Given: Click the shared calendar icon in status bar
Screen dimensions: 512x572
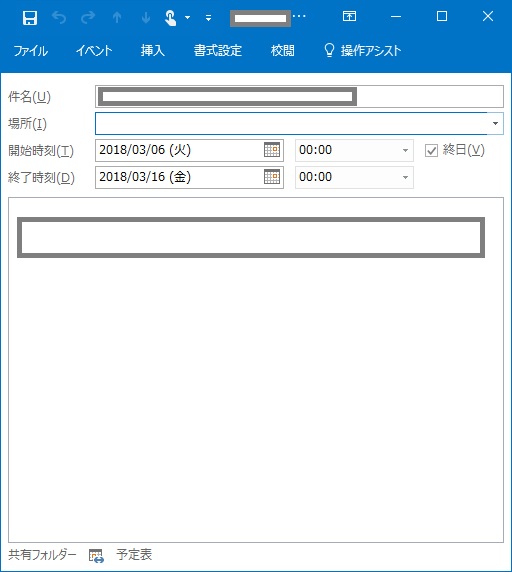Looking at the screenshot, I should (96, 556).
